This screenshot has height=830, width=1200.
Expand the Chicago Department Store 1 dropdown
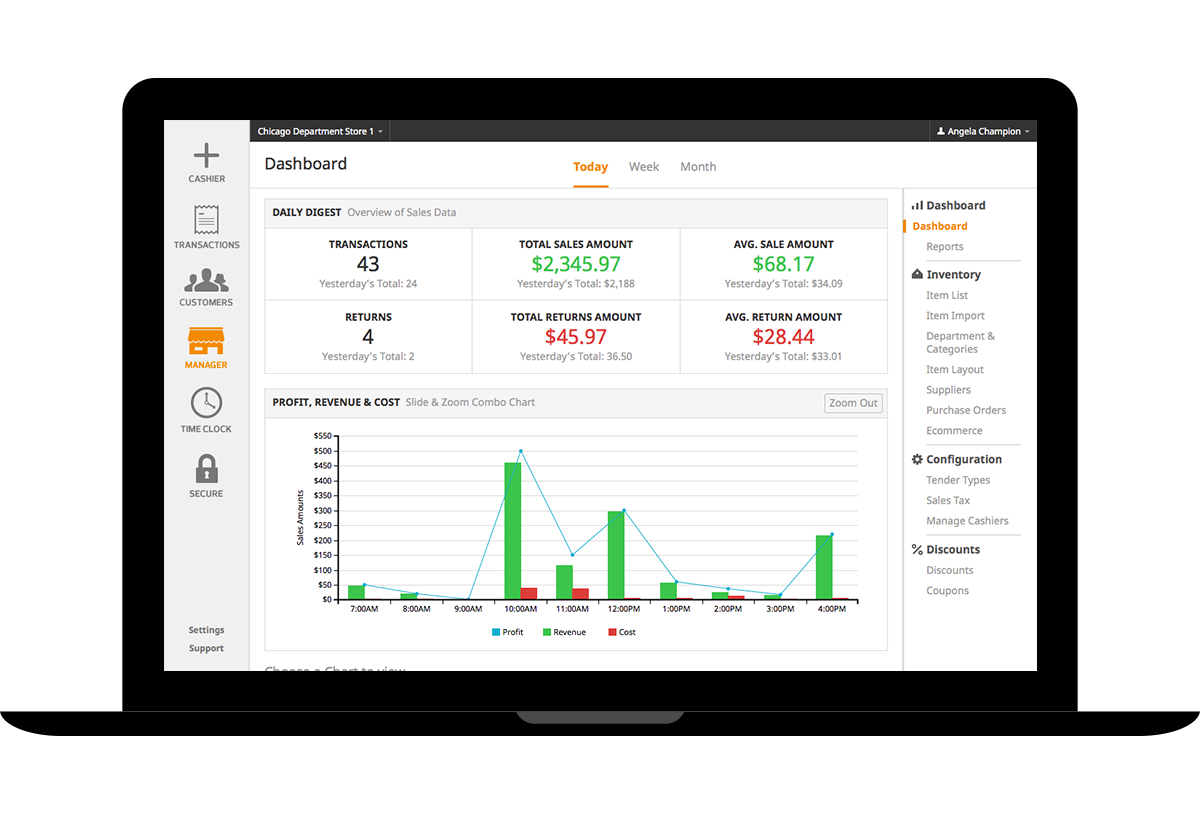pyautogui.click(x=320, y=132)
